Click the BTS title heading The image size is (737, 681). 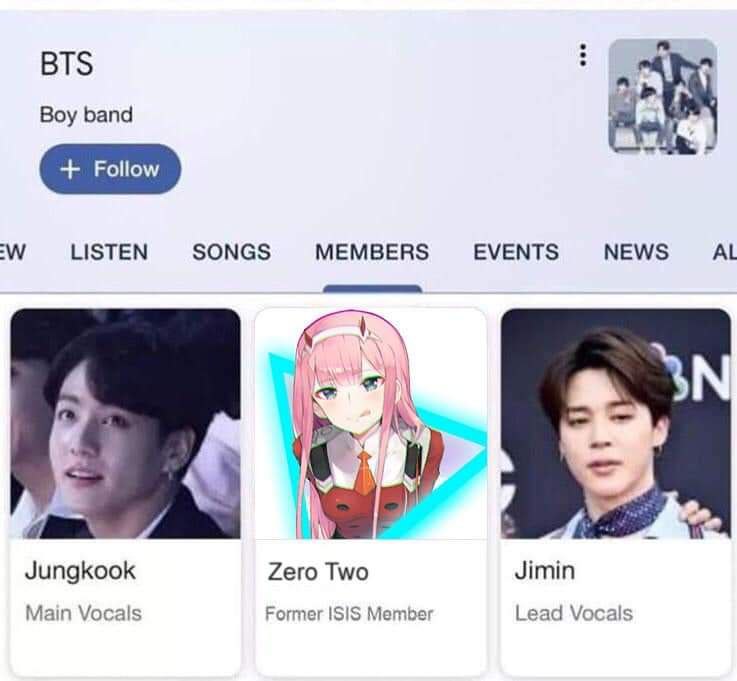pyautogui.click(x=66, y=64)
